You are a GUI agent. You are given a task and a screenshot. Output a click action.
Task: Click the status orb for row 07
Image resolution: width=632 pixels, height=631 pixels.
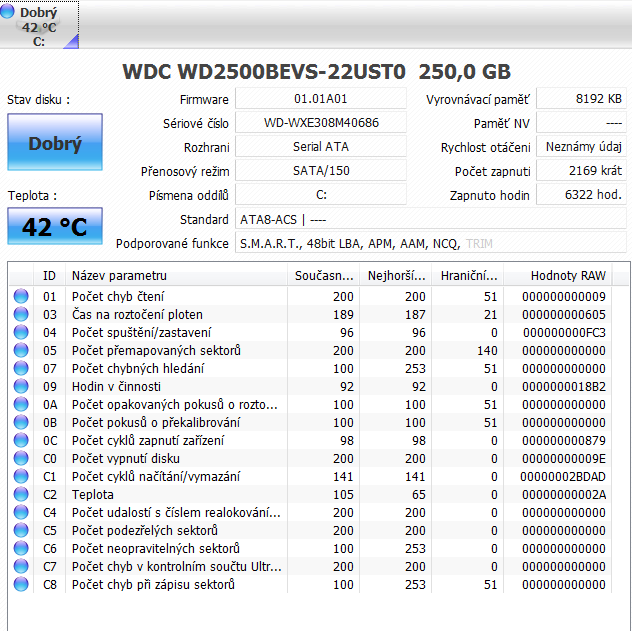[21, 368]
